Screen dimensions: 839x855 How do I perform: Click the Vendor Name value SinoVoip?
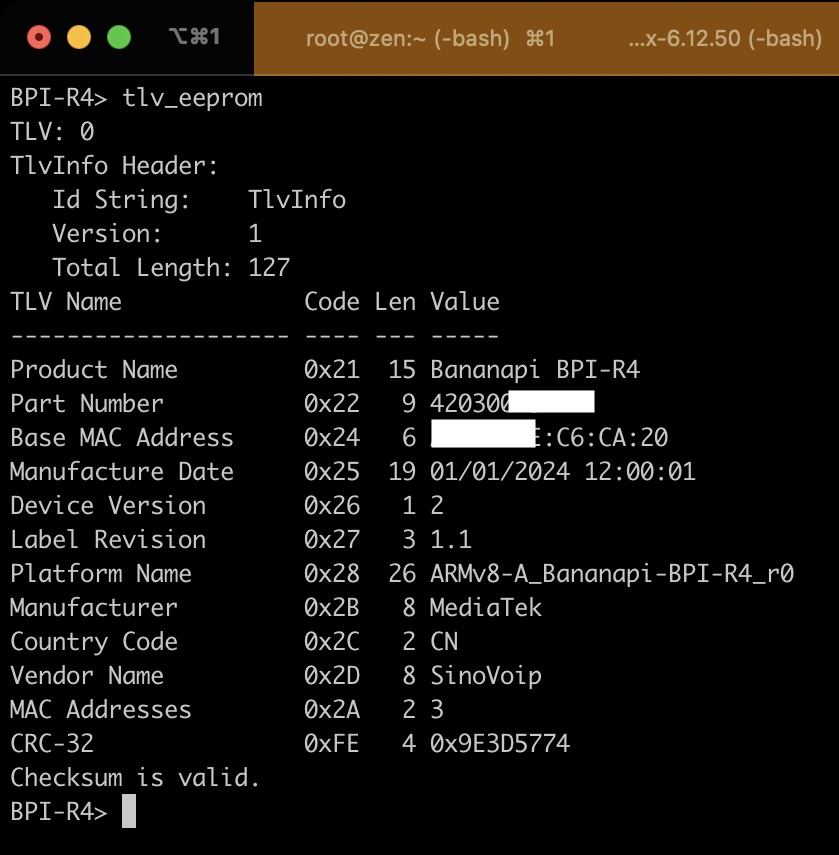click(x=486, y=676)
